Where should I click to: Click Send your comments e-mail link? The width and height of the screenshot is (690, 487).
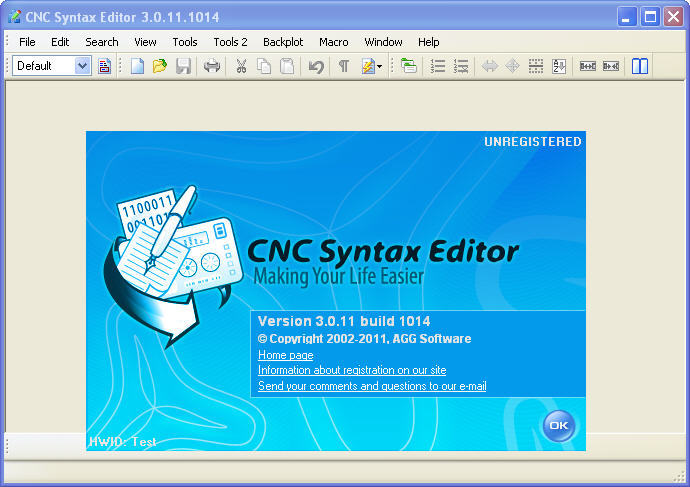pyautogui.click(x=372, y=386)
